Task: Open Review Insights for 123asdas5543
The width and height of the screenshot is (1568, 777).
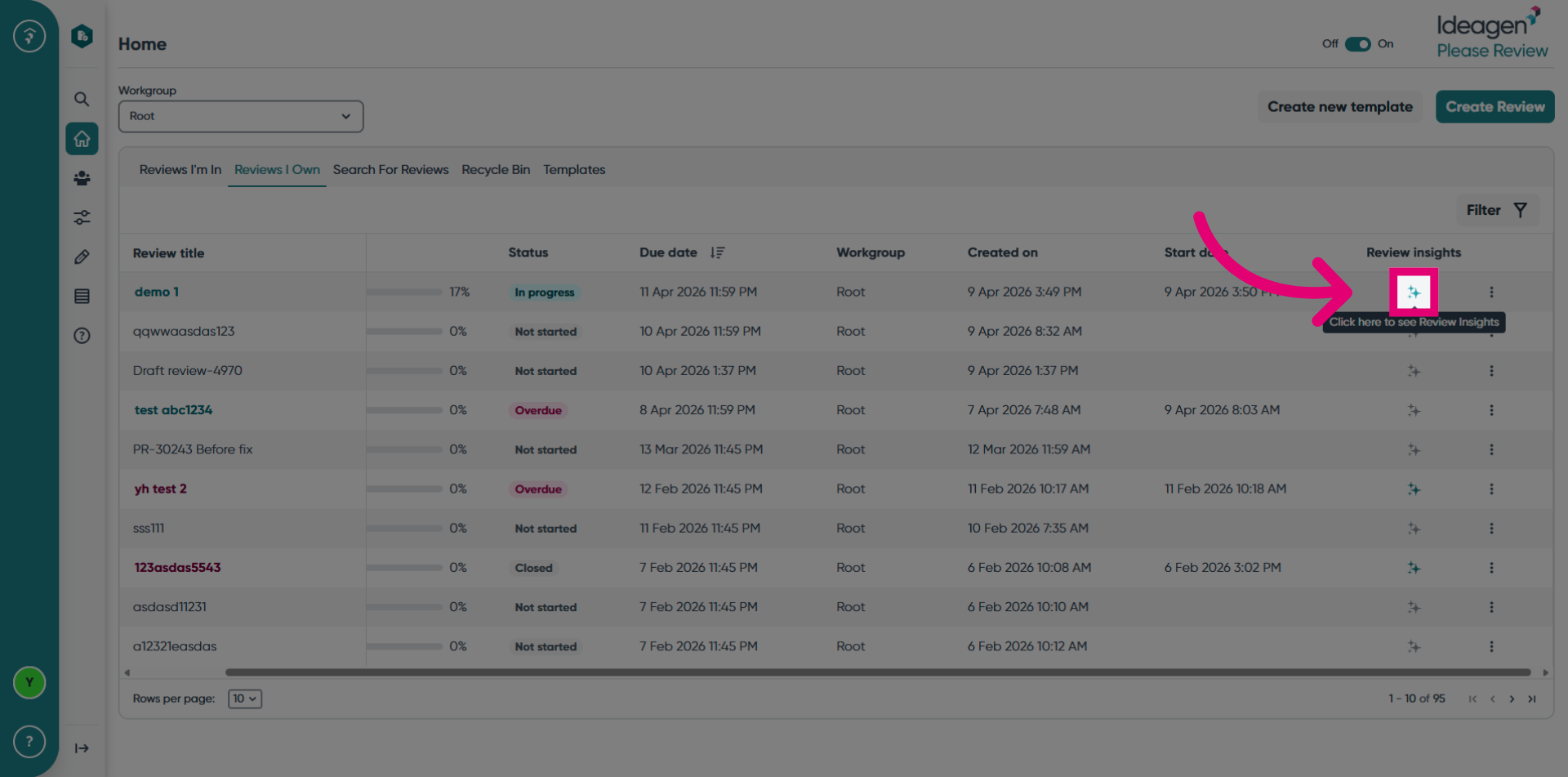Action: pyautogui.click(x=1414, y=568)
